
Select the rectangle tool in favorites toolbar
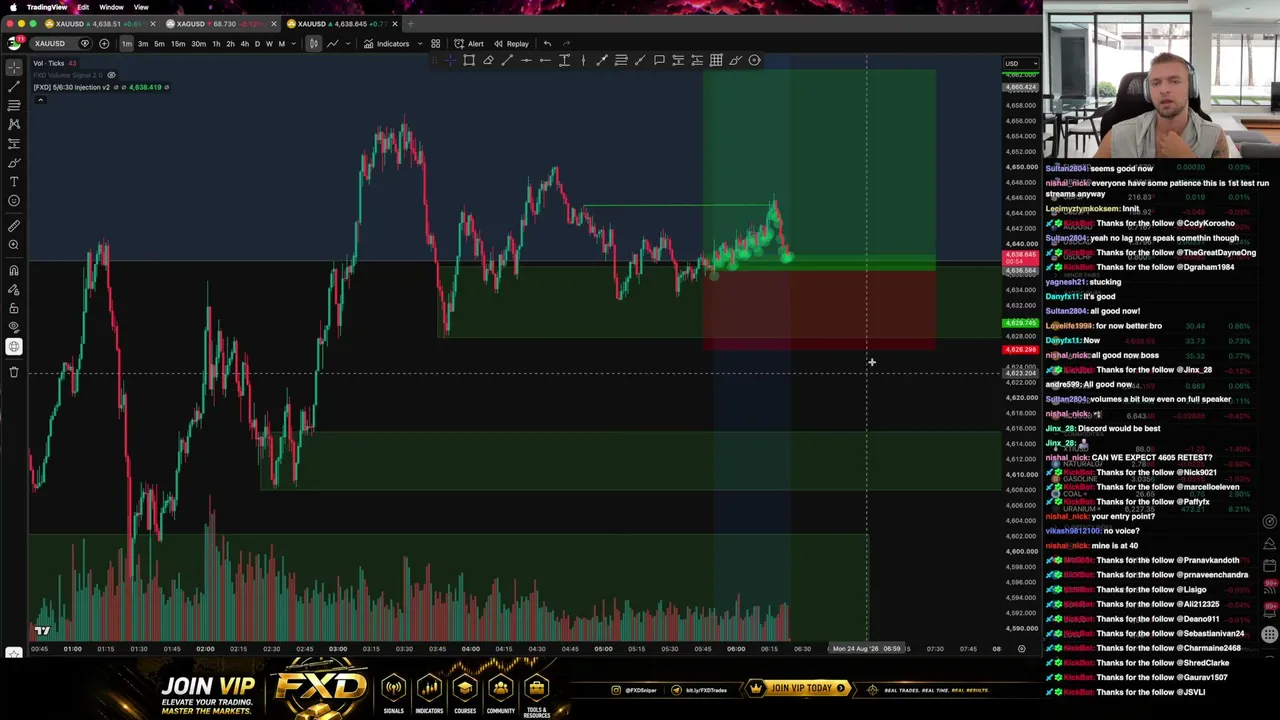pyautogui.click(x=469, y=60)
